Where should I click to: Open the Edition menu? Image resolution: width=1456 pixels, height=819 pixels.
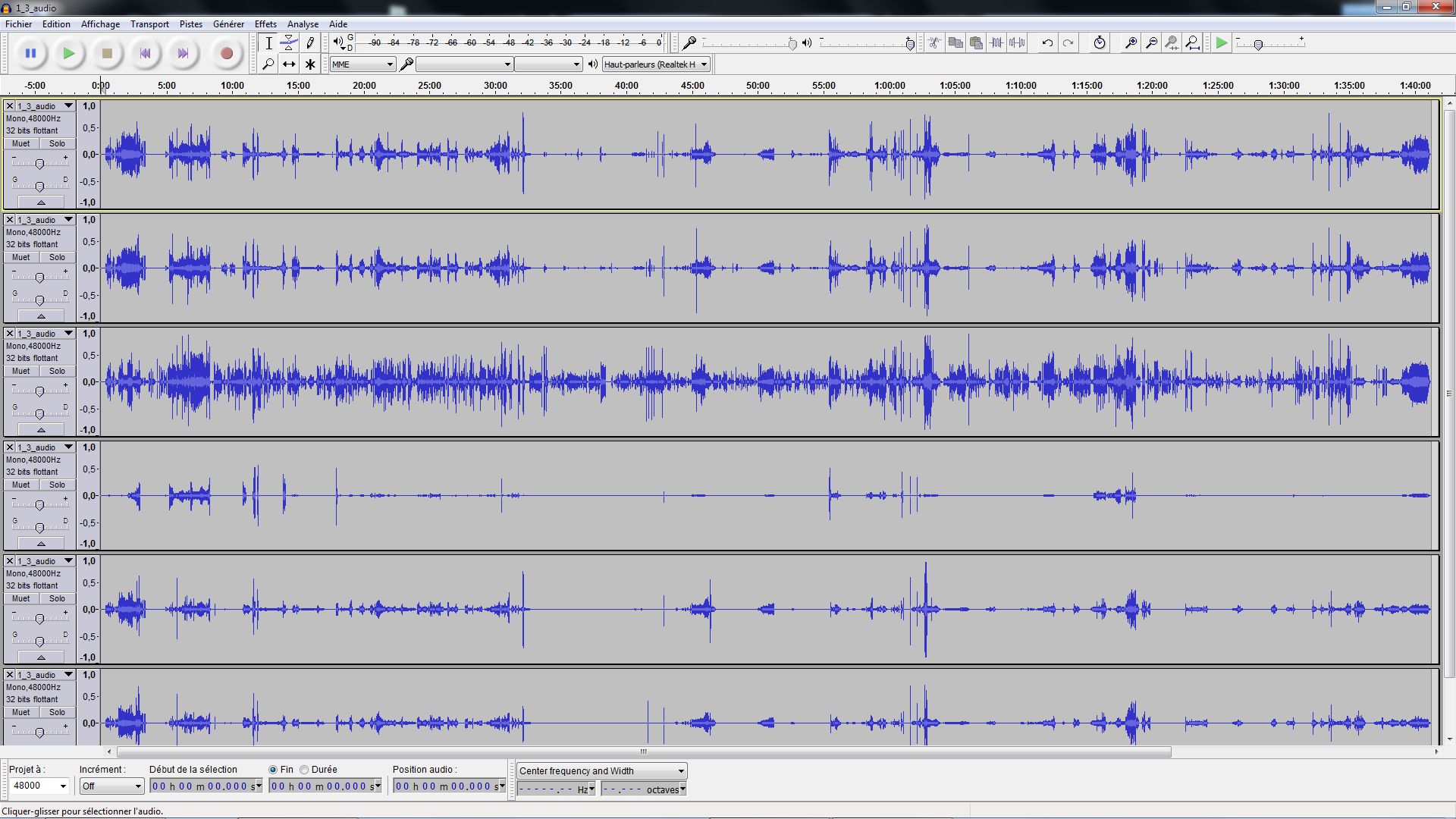(x=56, y=24)
